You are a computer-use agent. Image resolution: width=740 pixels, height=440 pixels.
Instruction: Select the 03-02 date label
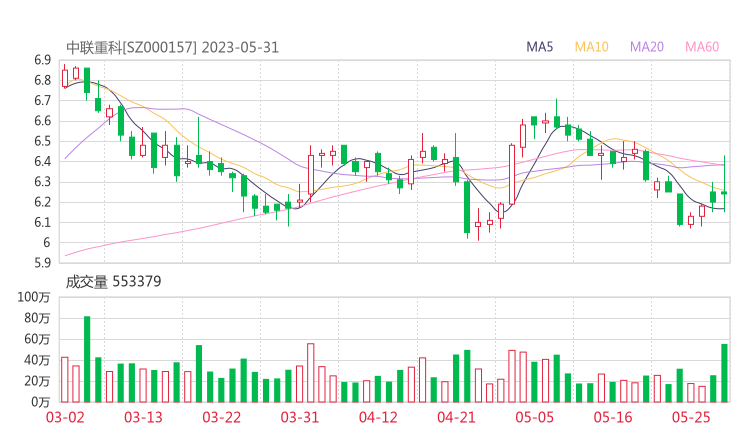point(65,417)
